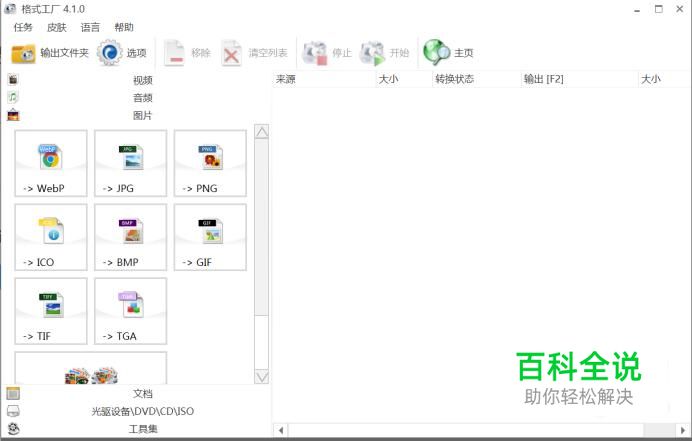This screenshot has width=692, height=441.
Task: Open the 帮助 help menu
Action: 124,27
